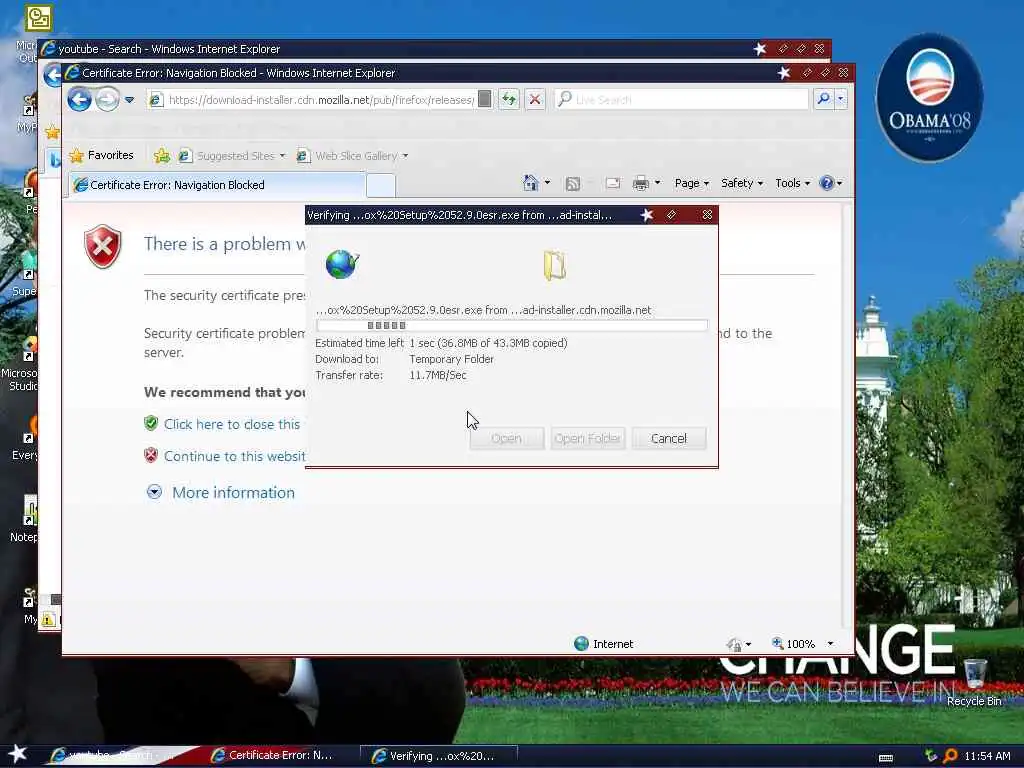Open a new blank tab
The height and width of the screenshot is (768, 1024).
381,185
